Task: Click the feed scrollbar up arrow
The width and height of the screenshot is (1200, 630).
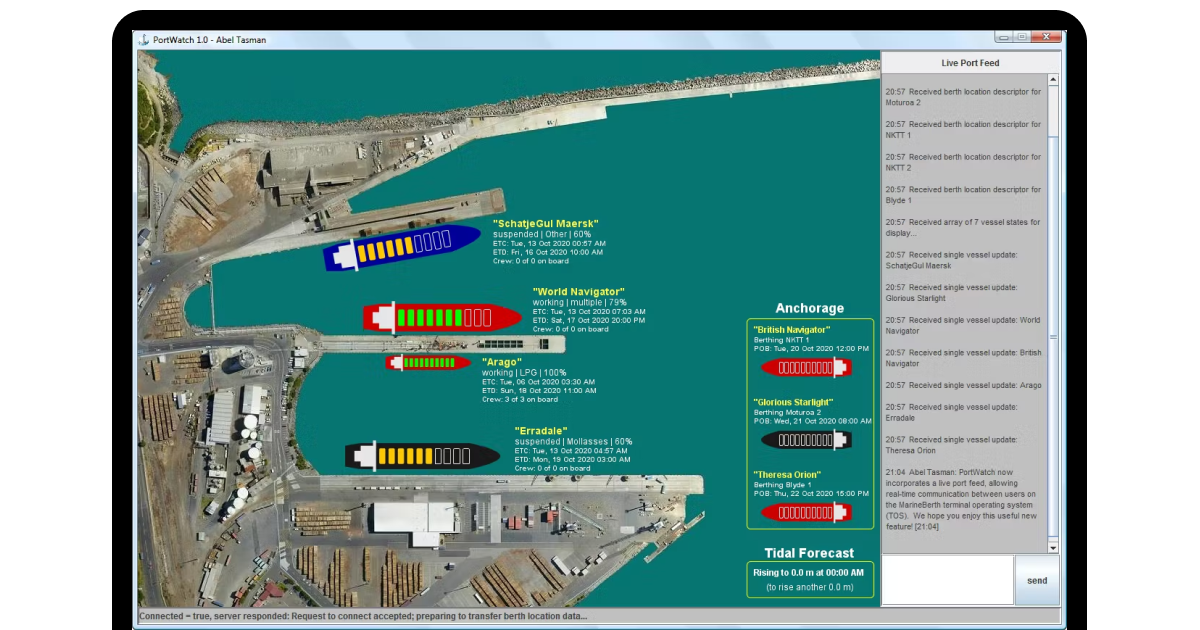Action: 1053,81
